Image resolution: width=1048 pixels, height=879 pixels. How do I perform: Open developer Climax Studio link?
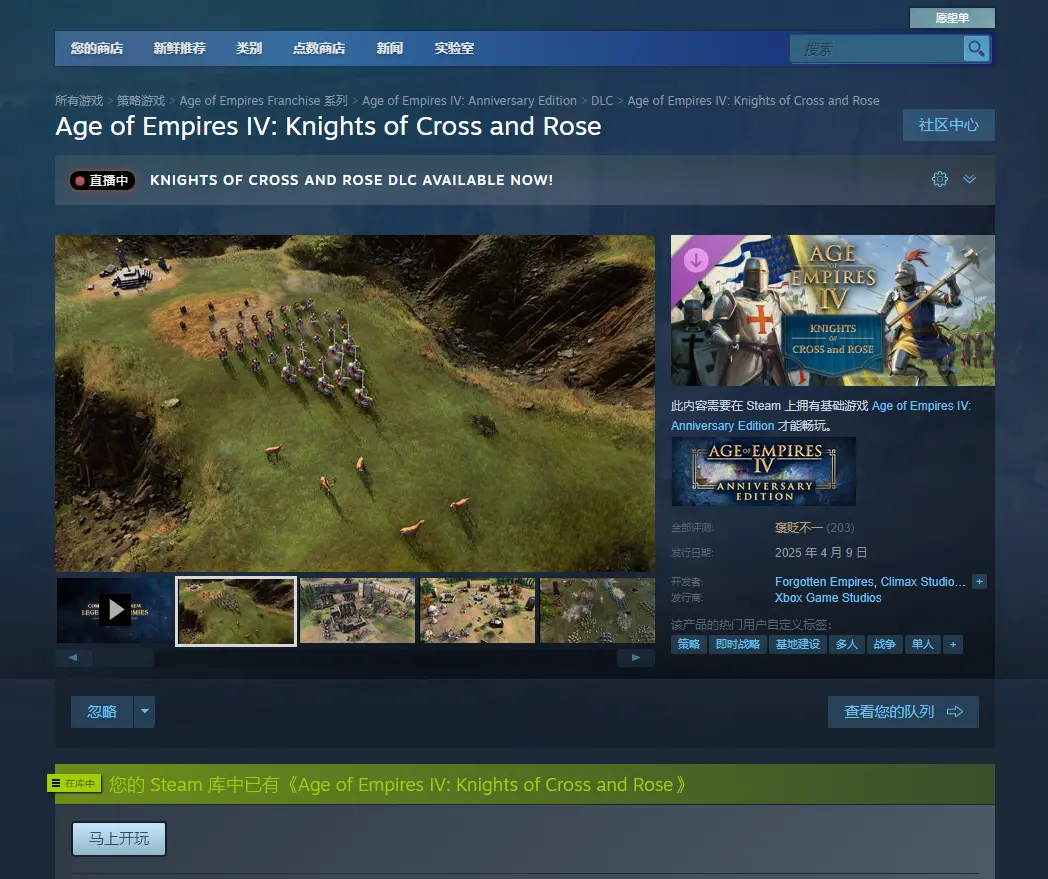click(923, 582)
